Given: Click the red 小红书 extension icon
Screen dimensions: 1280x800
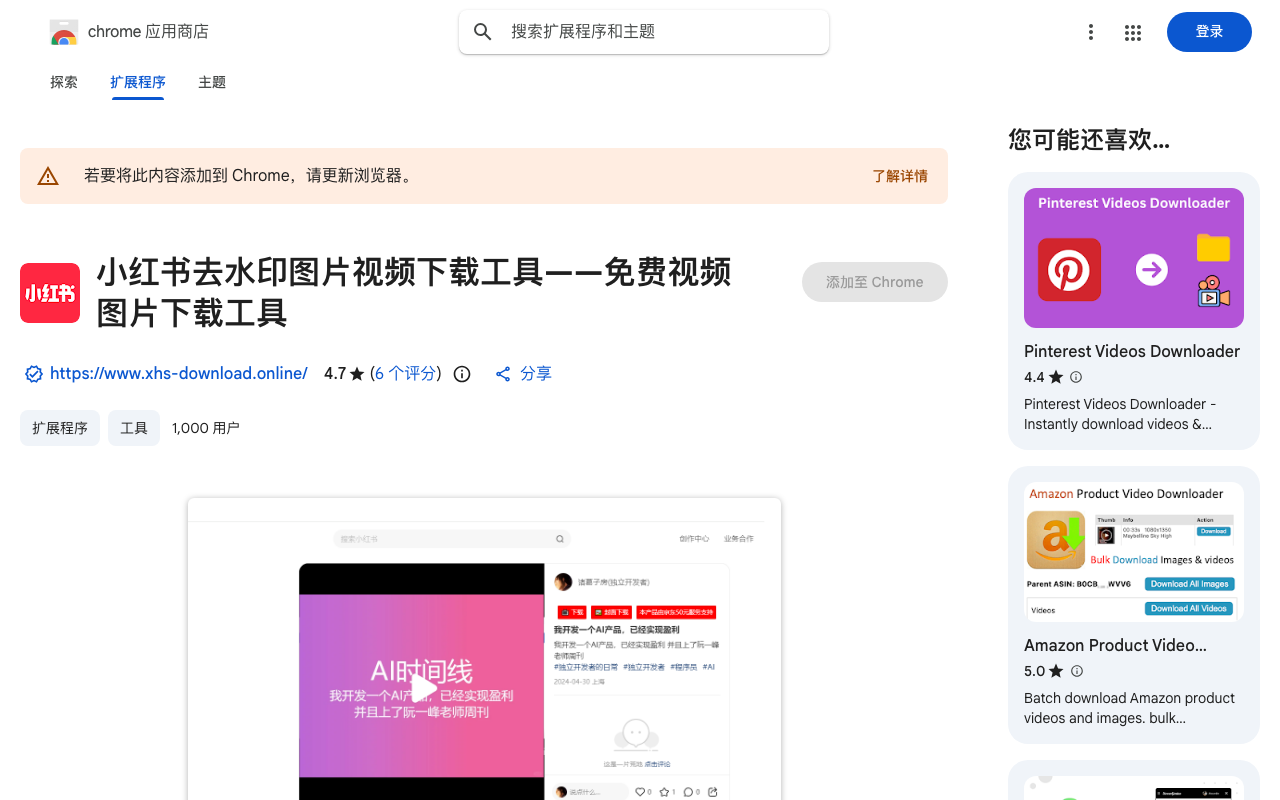Looking at the screenshot, I should (x=50, y=293).
